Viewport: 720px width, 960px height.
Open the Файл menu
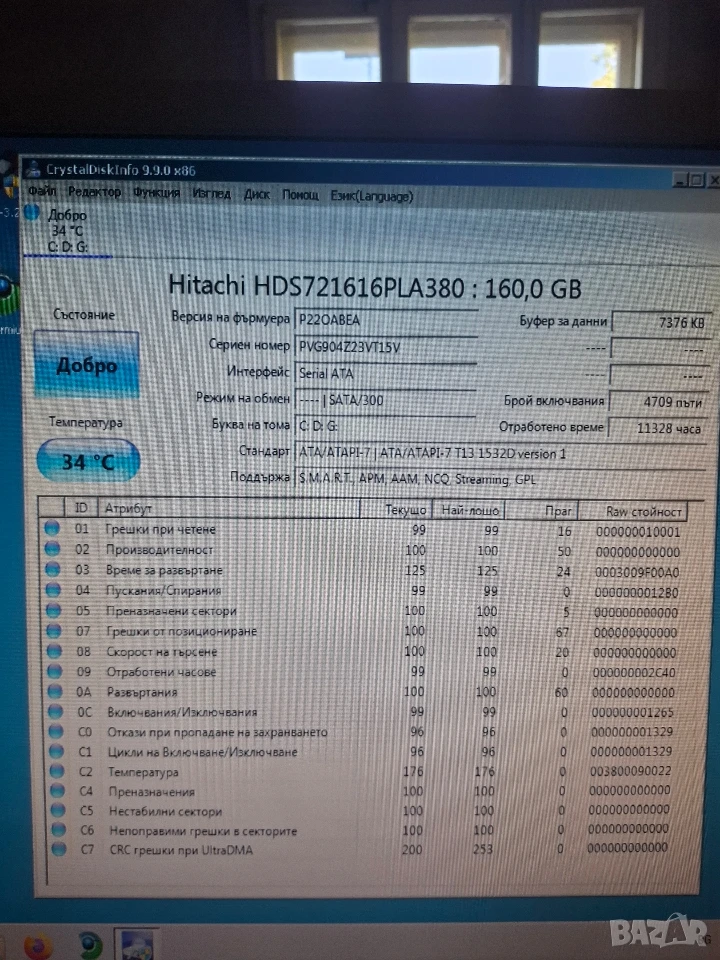(42, 192)
